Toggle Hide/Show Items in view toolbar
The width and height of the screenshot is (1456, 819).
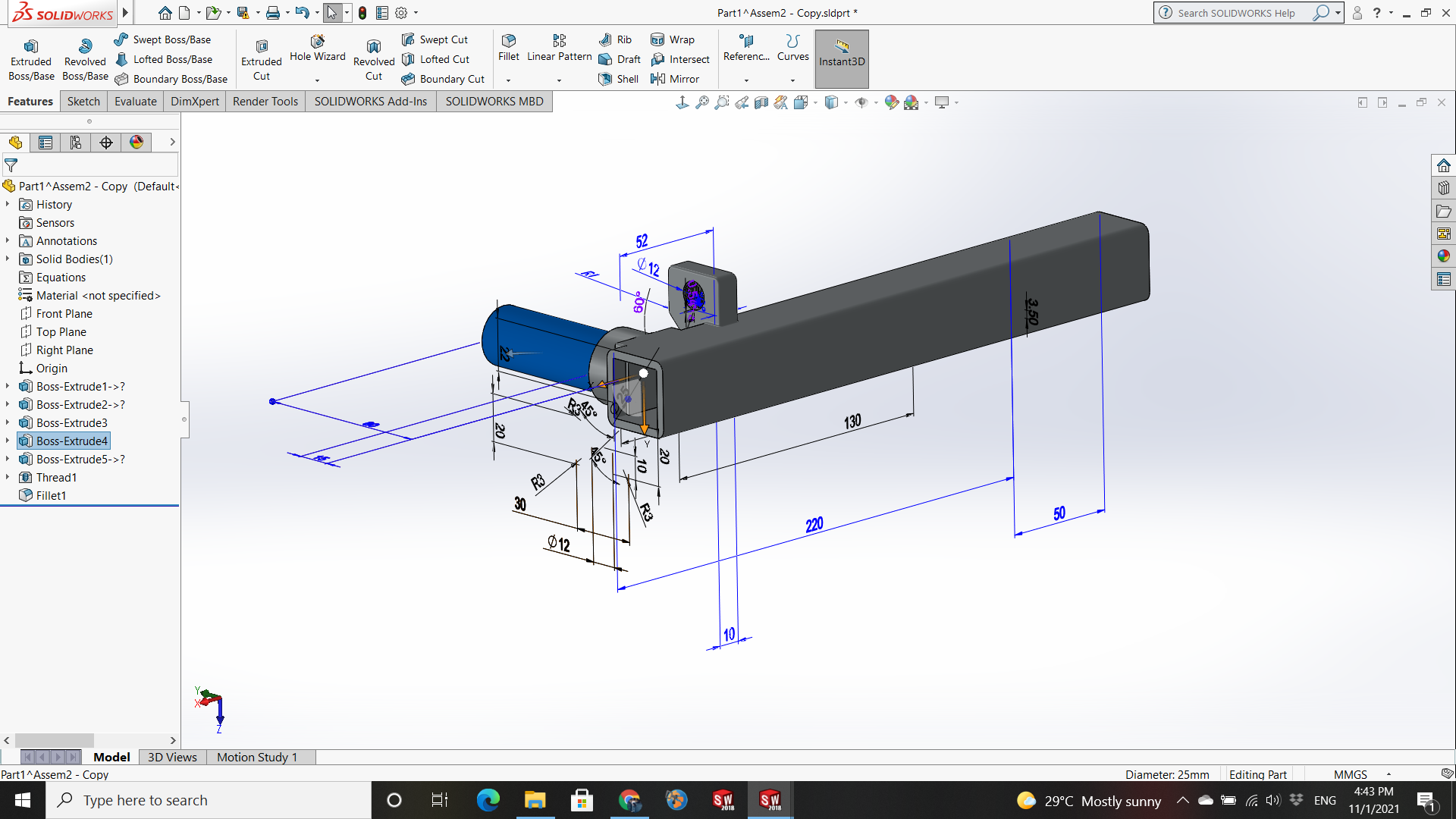(861, 102)
